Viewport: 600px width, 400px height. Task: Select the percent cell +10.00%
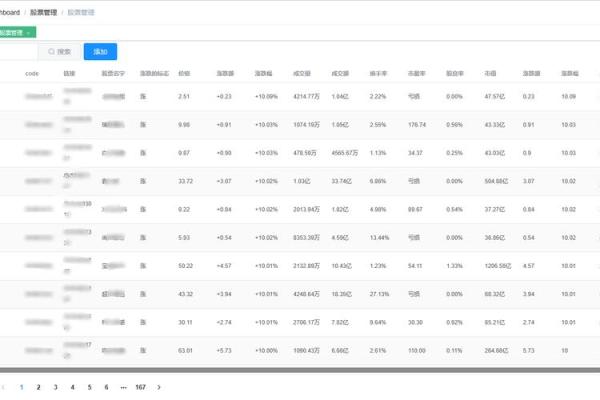point(266,351)
